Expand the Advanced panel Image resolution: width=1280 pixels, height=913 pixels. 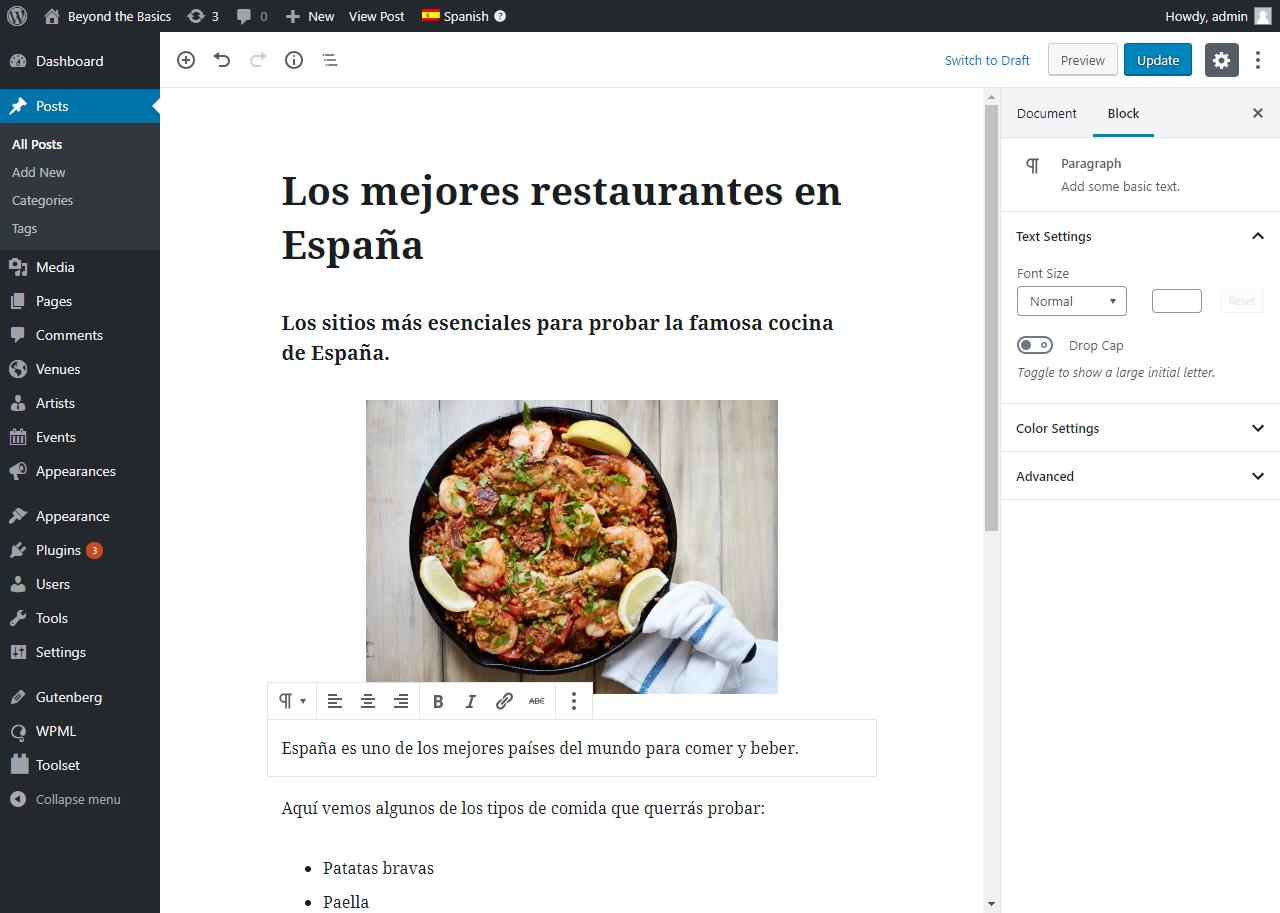pos(1139,476)
